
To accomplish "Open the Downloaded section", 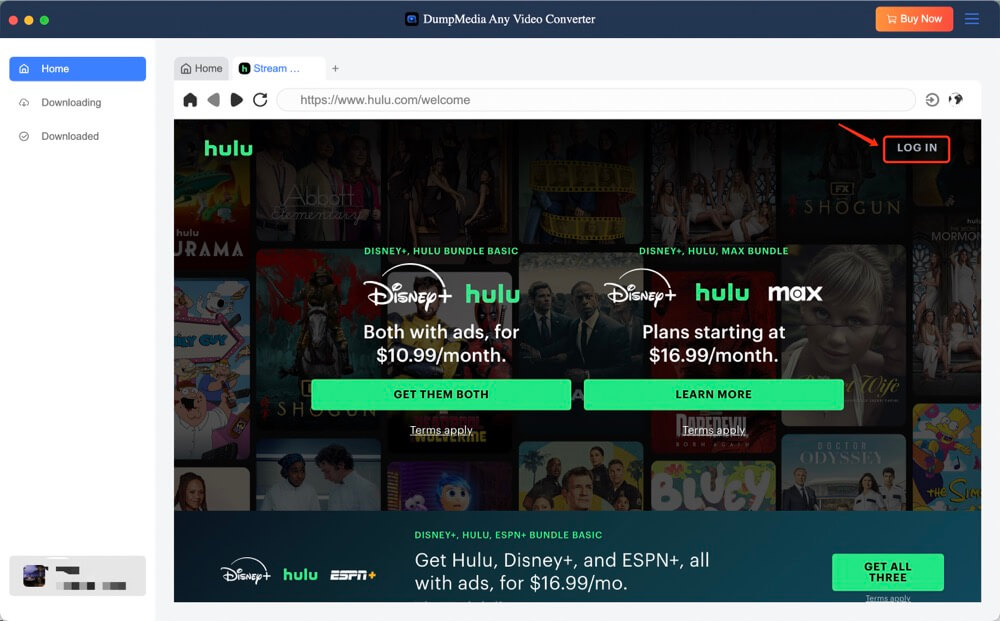I will 77,136.
